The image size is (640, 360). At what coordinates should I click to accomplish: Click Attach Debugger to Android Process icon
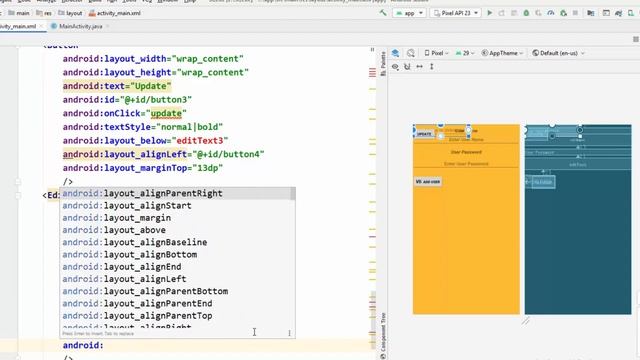pos(563,13)
